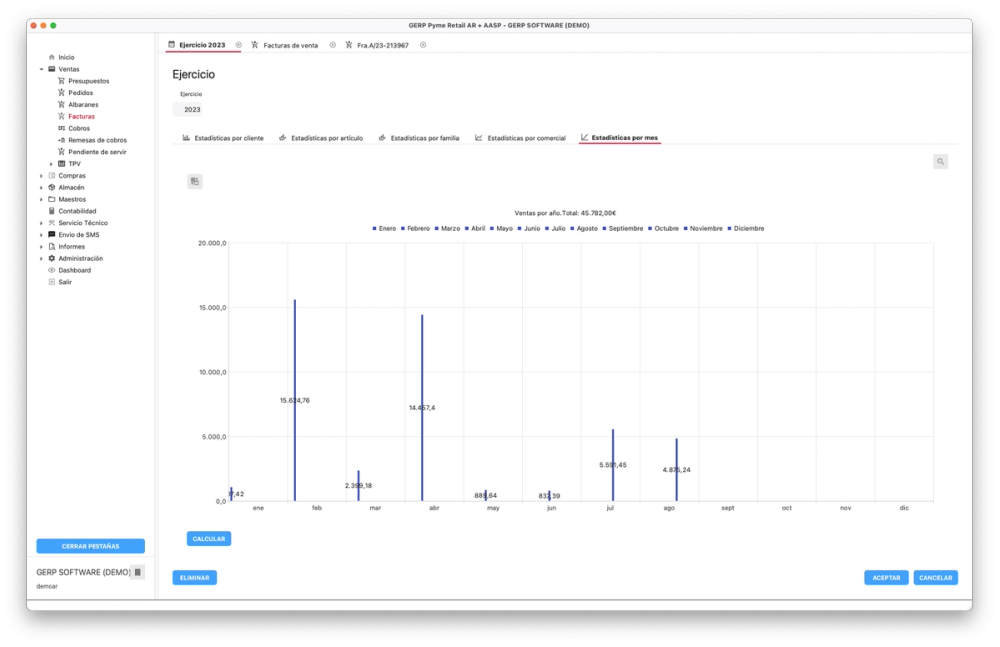Click the Compras icon in sidebar

coord(52,175)
